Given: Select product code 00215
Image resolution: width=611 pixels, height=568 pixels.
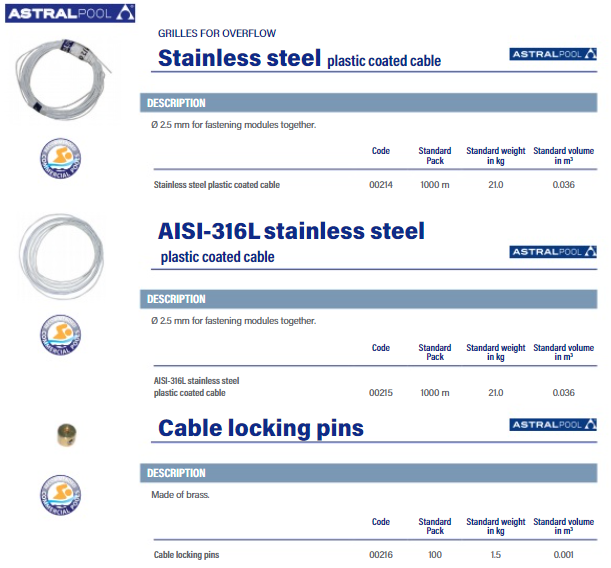Looking at the screenshot, I should pyautogui.click(x=381, y=393).
